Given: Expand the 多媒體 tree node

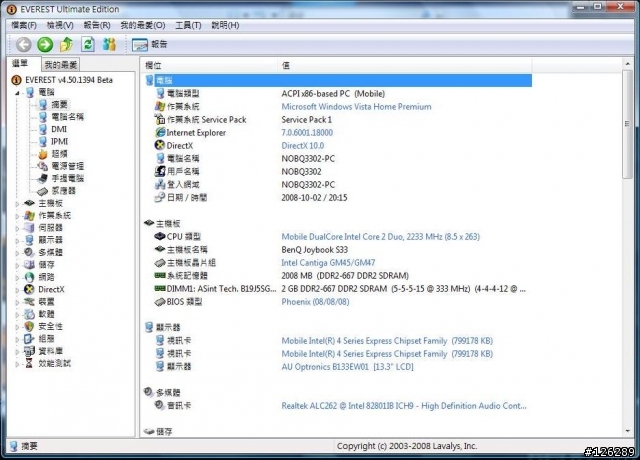Looking at the screenshot, I should tap(17, 253).
